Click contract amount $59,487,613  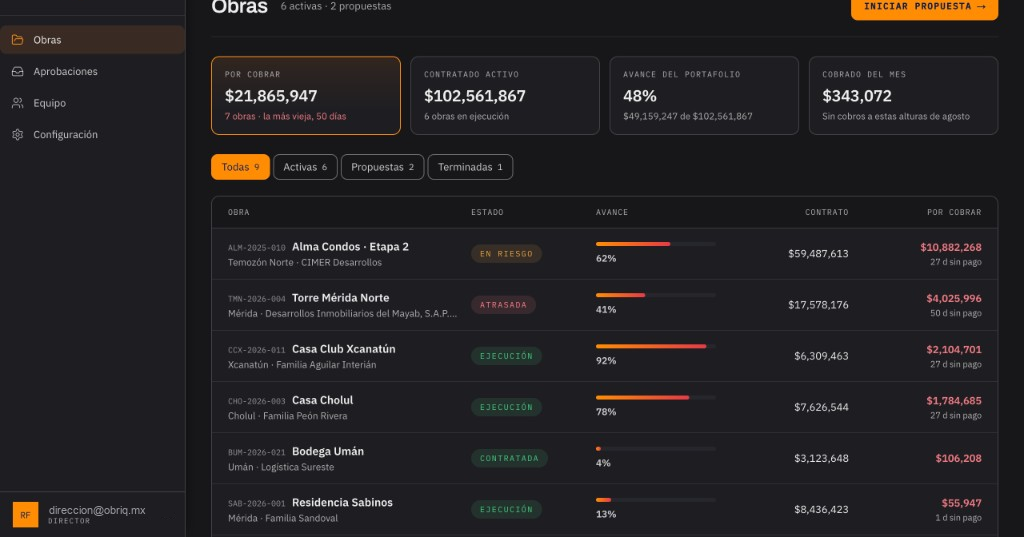tap(818, 253)
